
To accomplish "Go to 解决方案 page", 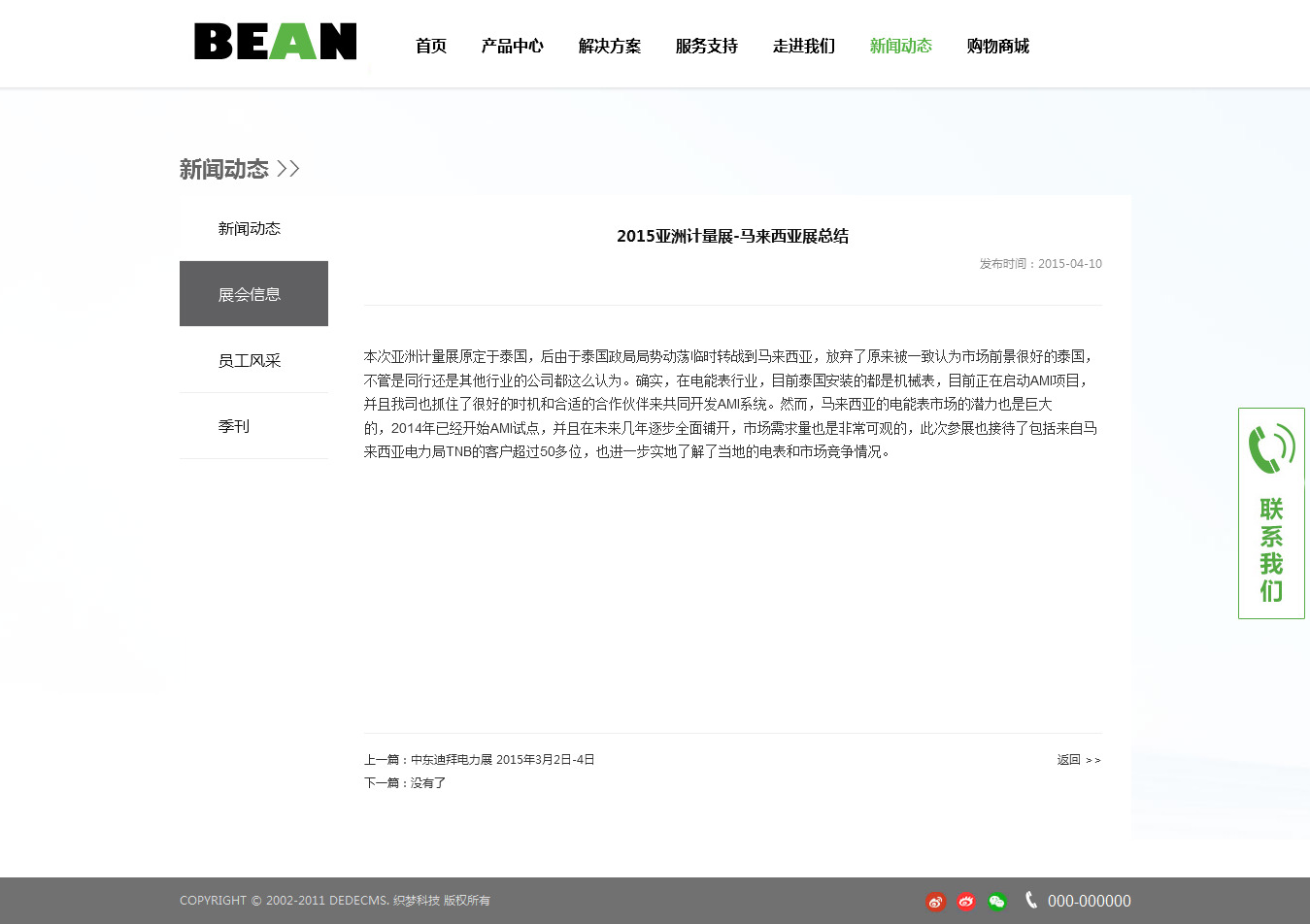I will 610,46.
